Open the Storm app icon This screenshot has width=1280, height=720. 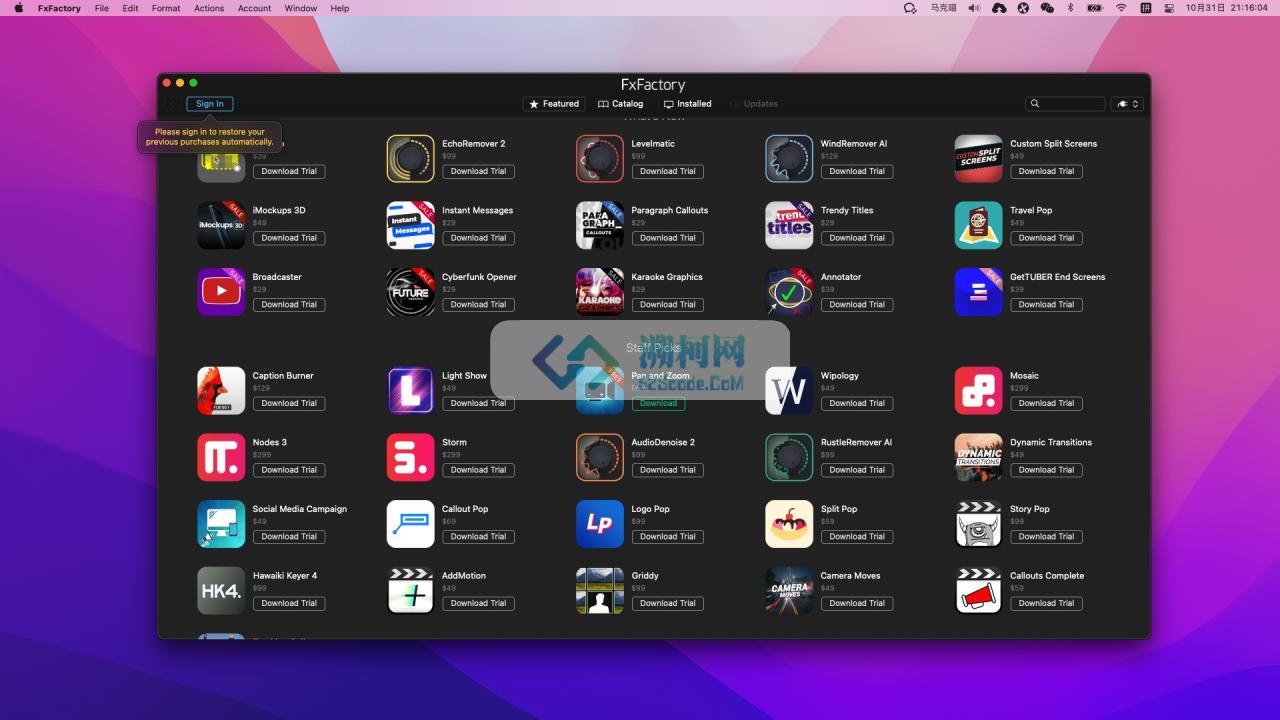pos(410,457)
